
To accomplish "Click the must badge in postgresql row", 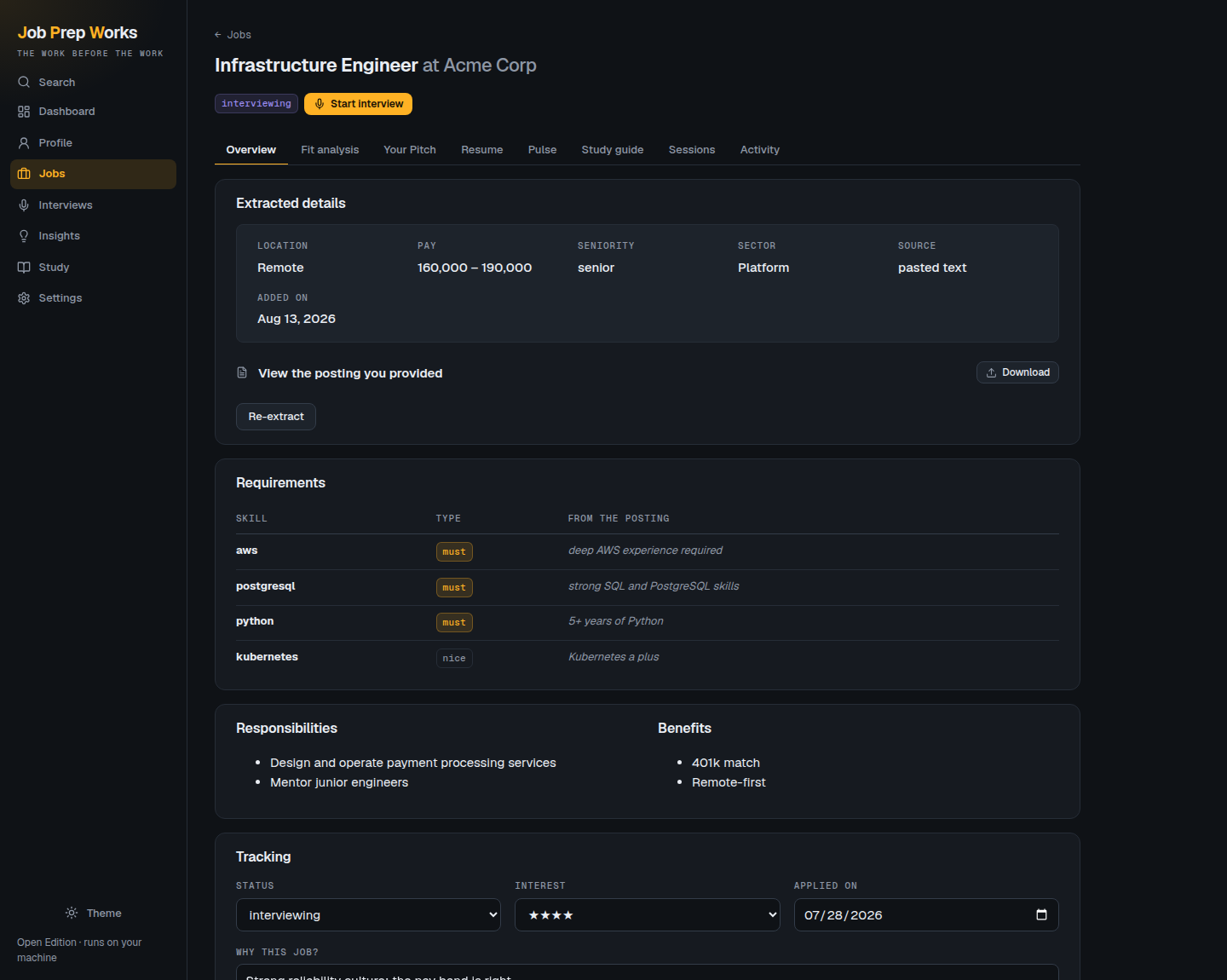I will pos(454,588).
